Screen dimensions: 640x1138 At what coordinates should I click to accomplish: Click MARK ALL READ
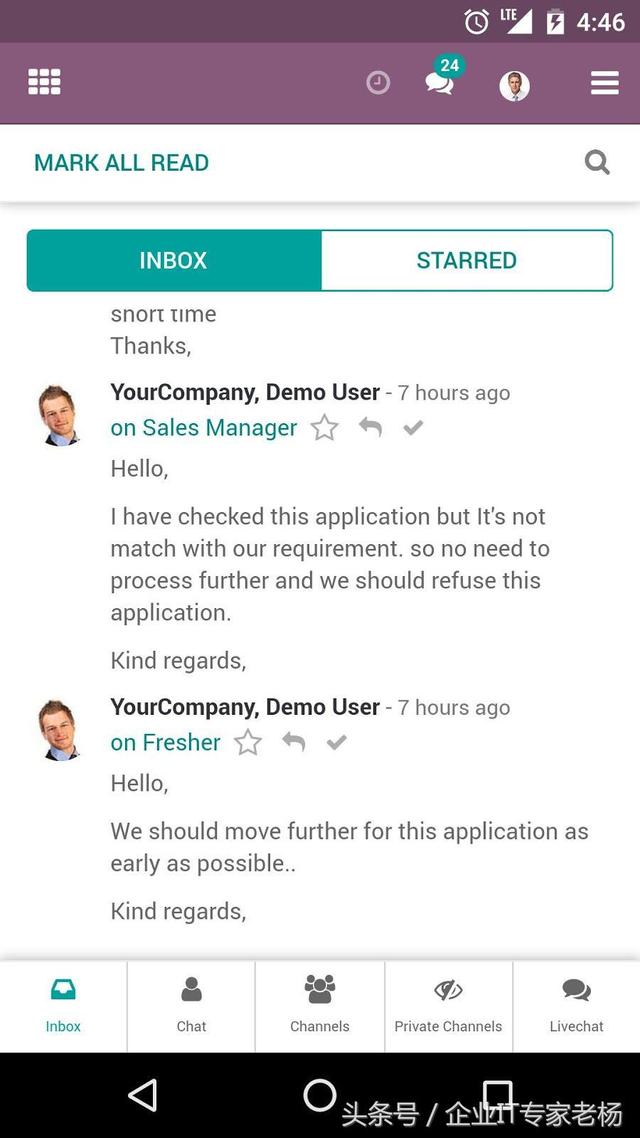tap(121, 162)
